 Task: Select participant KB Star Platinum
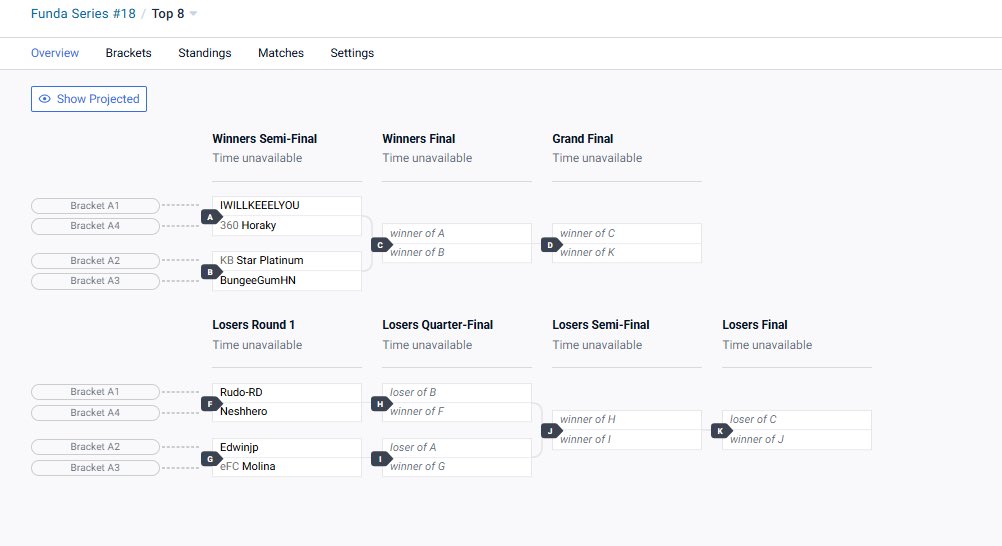287,261
